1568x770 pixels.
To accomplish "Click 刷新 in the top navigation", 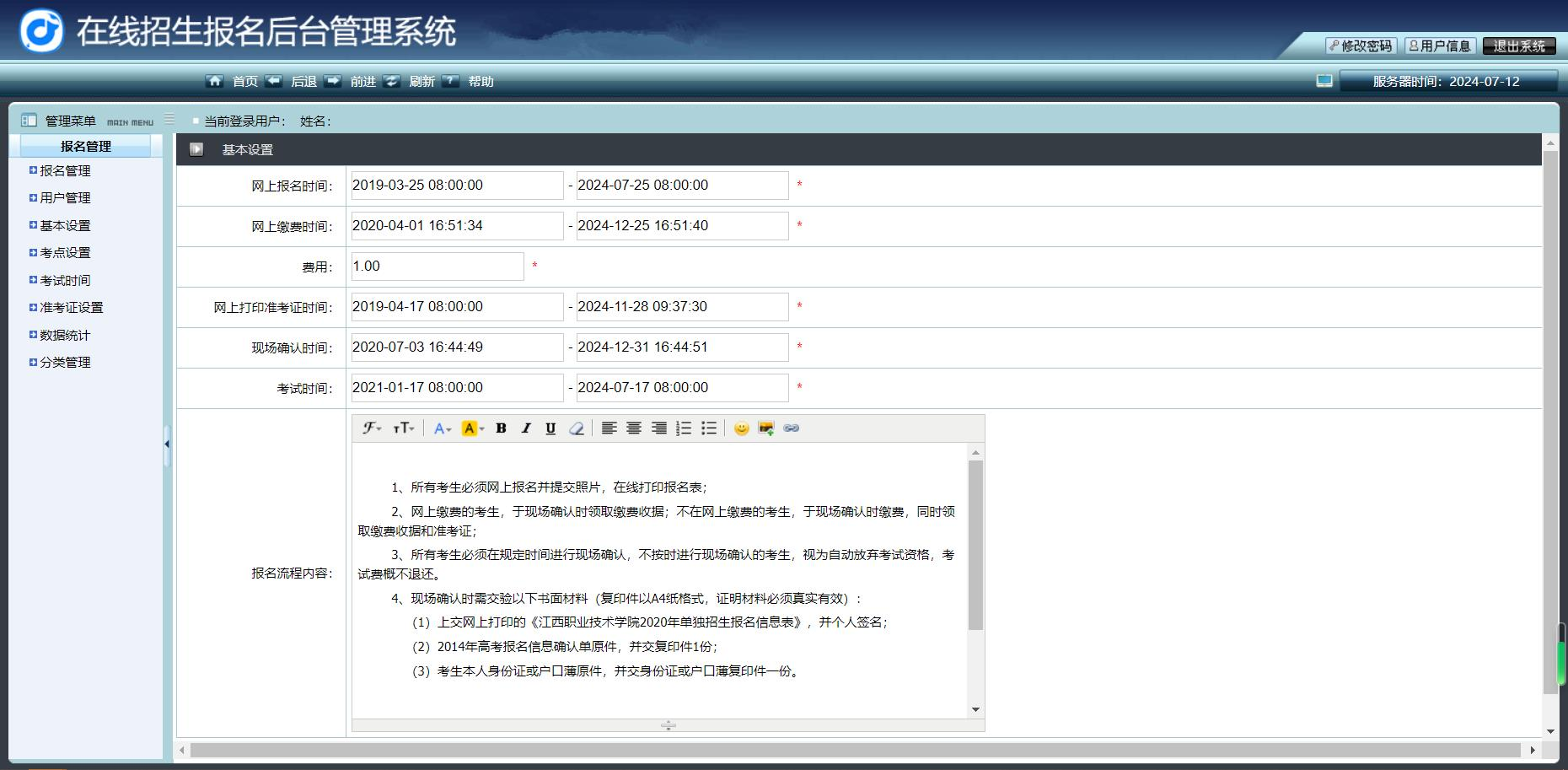I will [x=422, y=82].
